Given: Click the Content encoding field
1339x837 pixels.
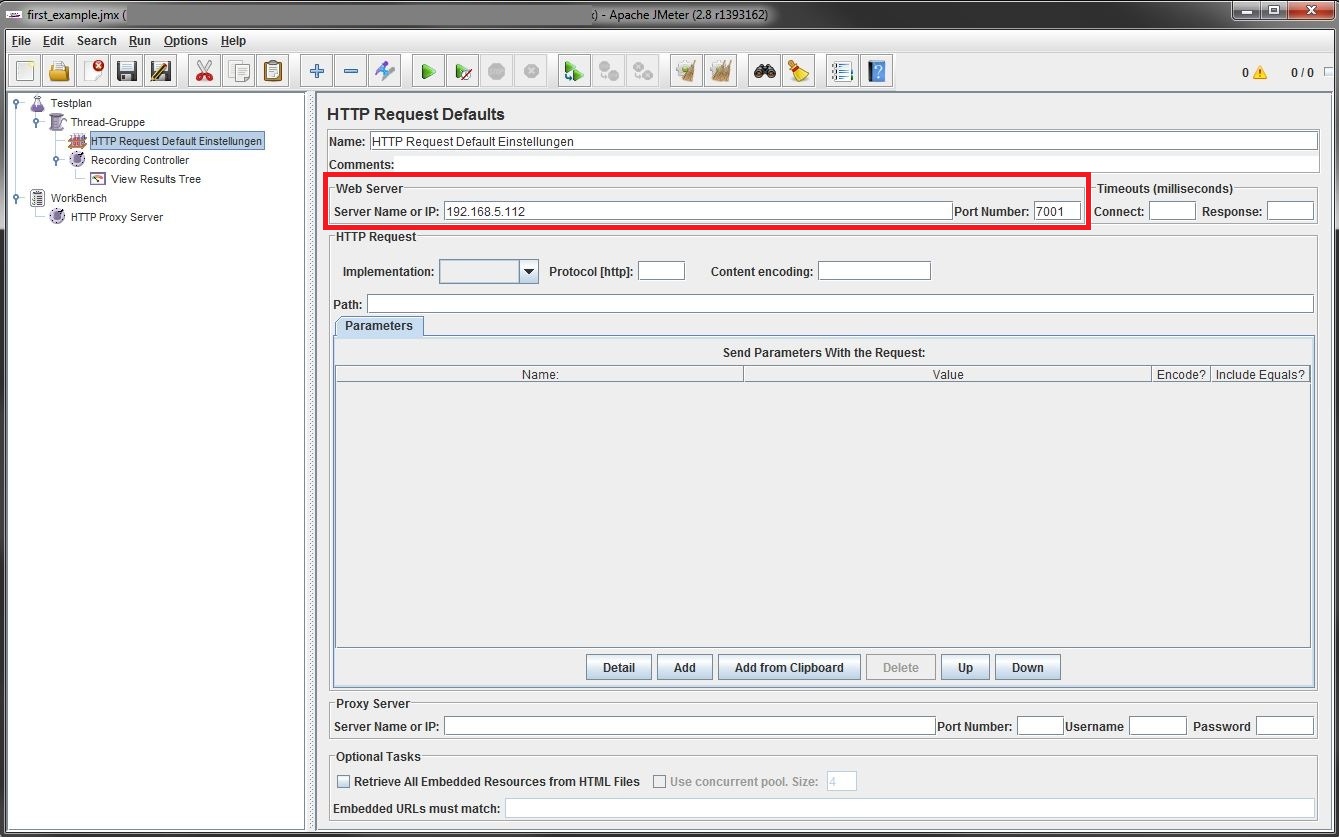Looking at the screenshot, I should (874, 271).
